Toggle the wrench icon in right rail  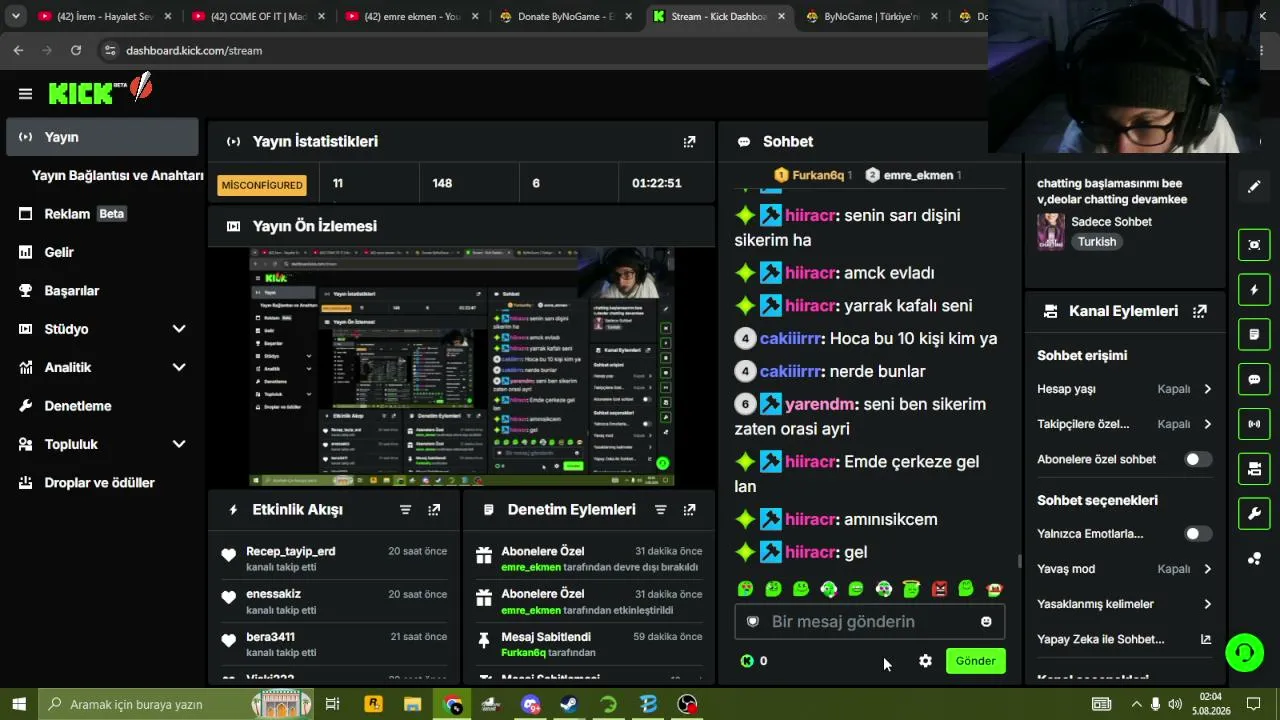pos(1254,514)
